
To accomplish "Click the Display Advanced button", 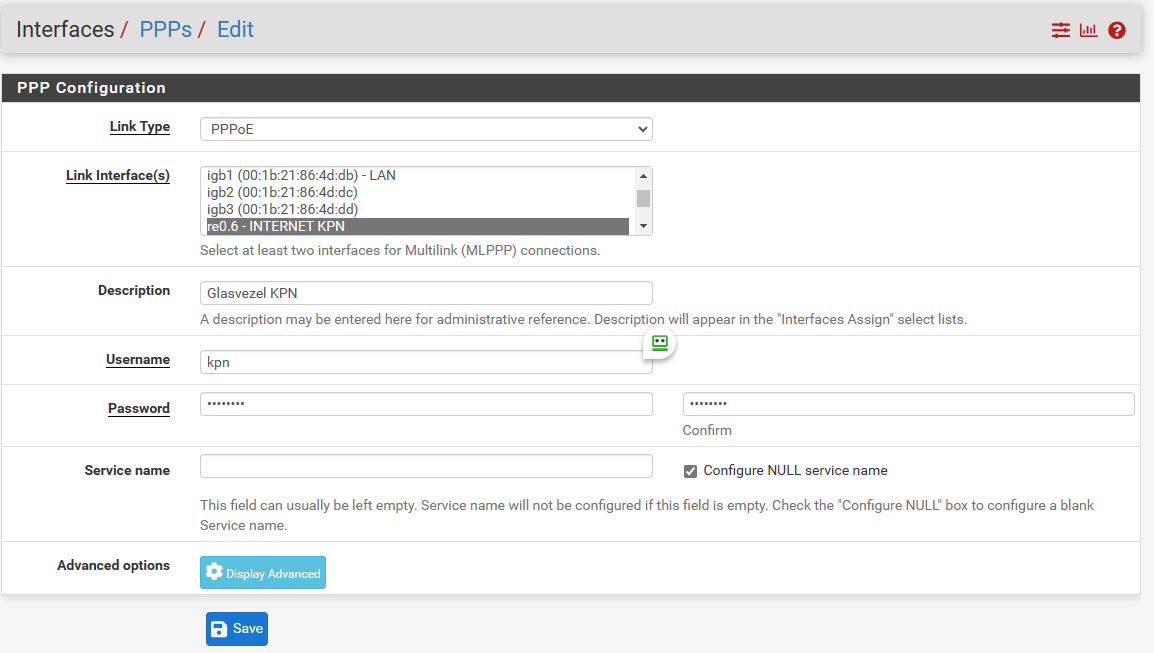I will [x=263, y=573].
